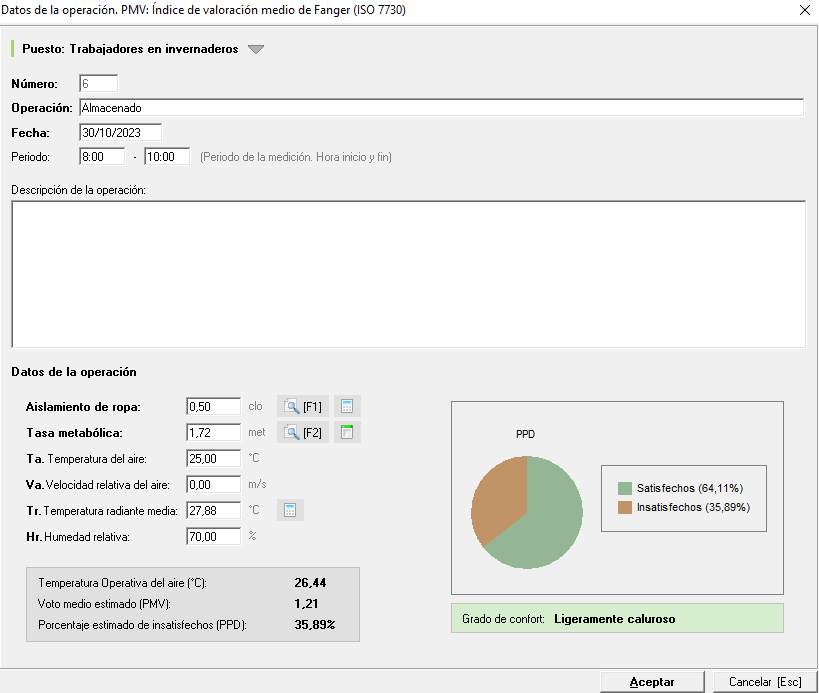Image resolution: width=819 pixels, height=693 pixels.
Task: Click the brown Insatisfechos legend swatch
Action: [x=625, y=507]
